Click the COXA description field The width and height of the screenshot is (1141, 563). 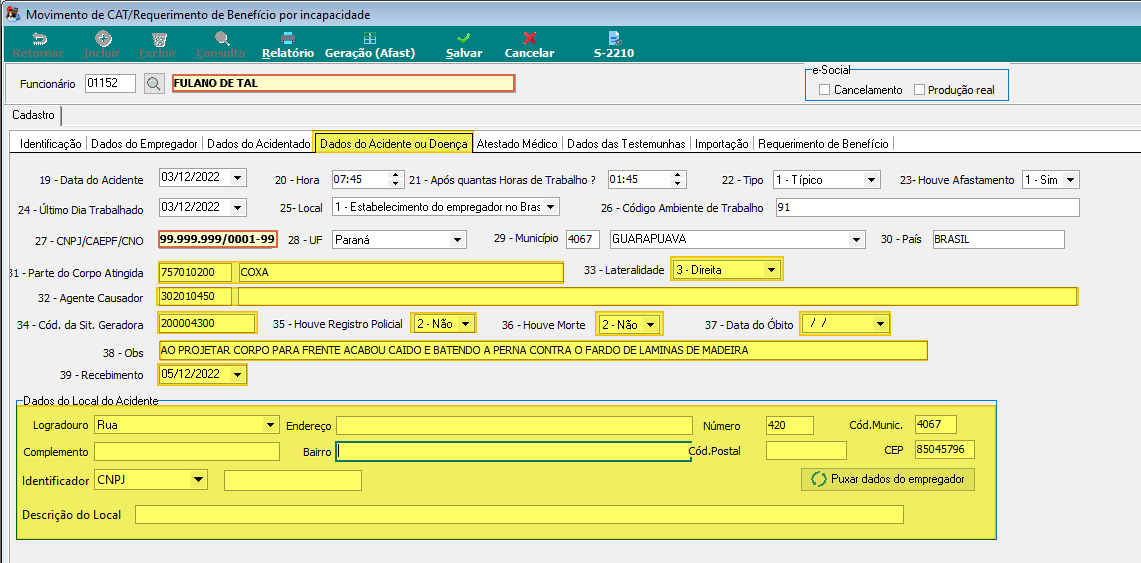pyautogui.click(x=400, y=272)
